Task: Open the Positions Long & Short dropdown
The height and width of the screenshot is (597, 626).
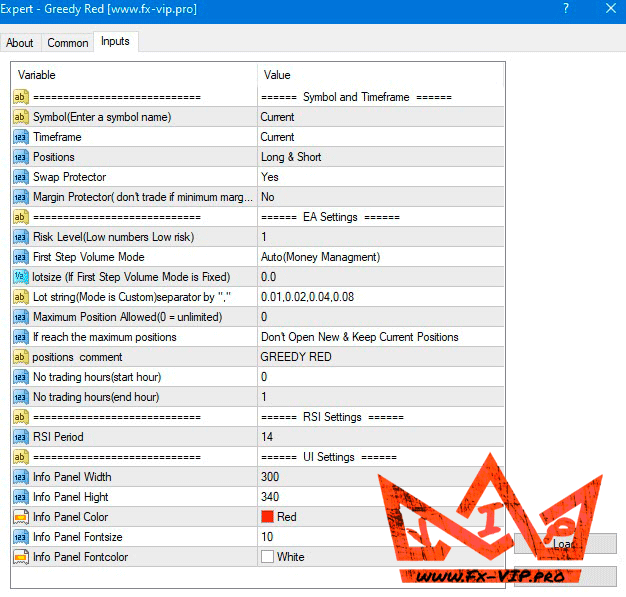Action: click(380, 157)
